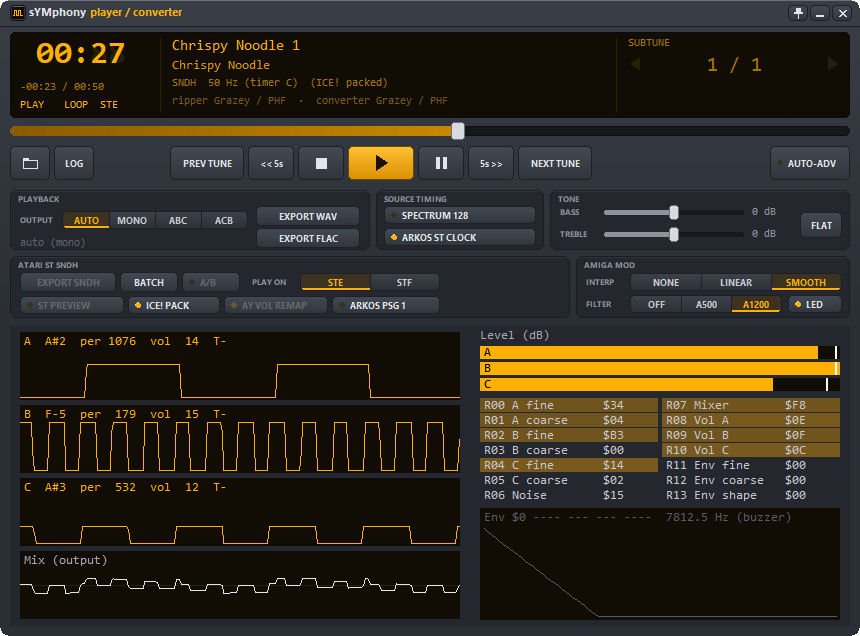The height and width of the screenshot is (636, 860).
Task: Start playback with the orange play button
Action: [x=381, y=163]
